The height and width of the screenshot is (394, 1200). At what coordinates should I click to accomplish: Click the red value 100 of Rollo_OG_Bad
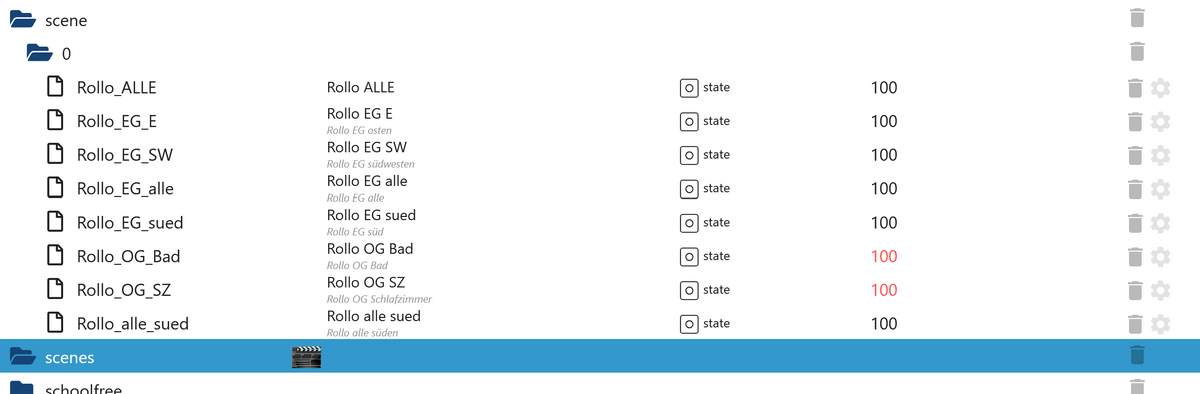tap(884, 256)
